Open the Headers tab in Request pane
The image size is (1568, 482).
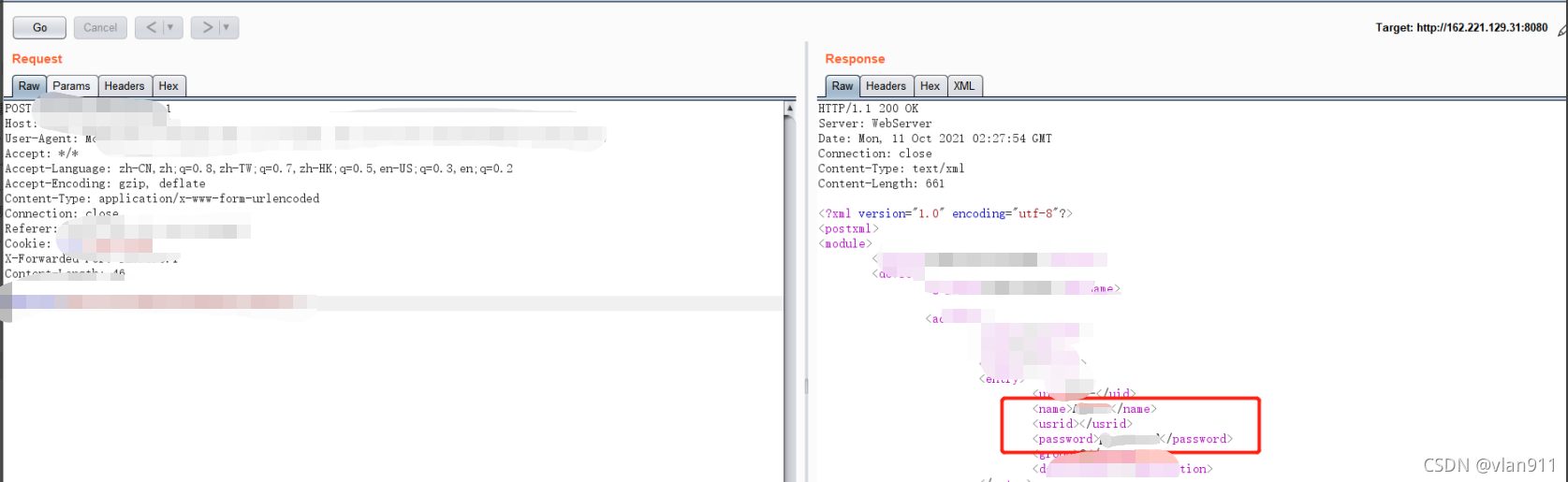(x=125, y=86)
